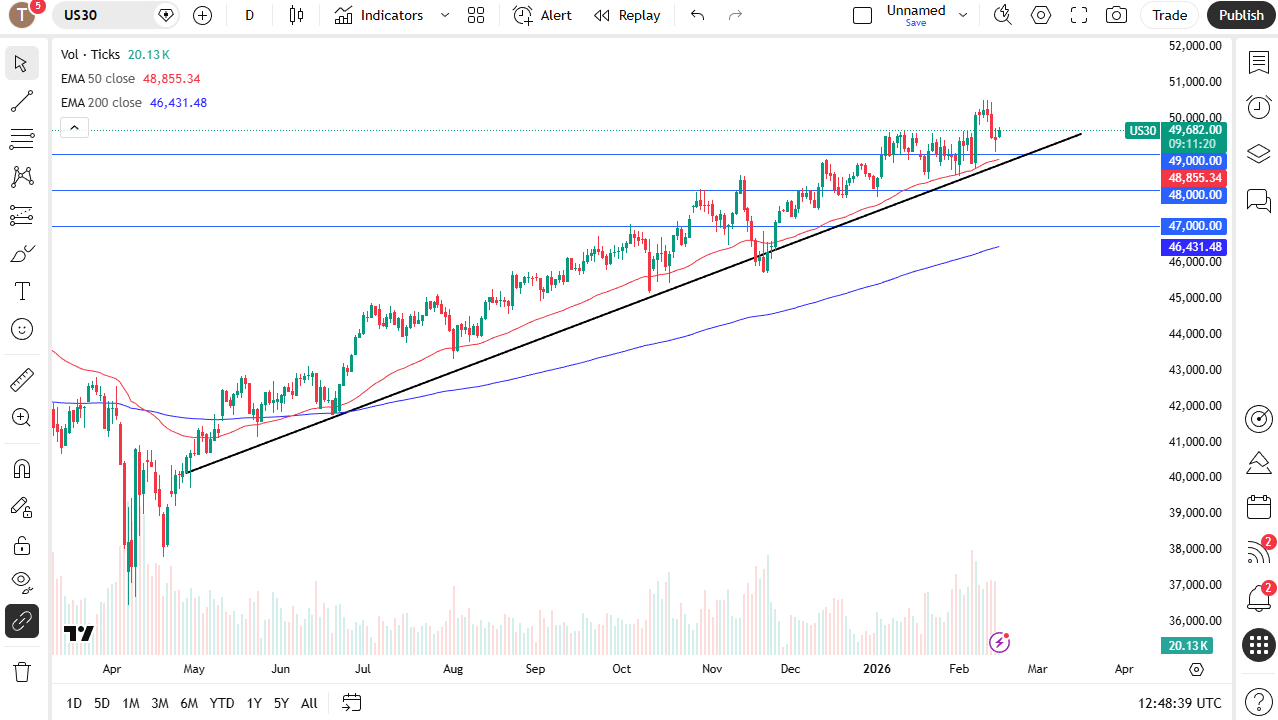Viewport: 1278px width, 720px height.
Task: Open time axis settings gear
Action: 1197,669
